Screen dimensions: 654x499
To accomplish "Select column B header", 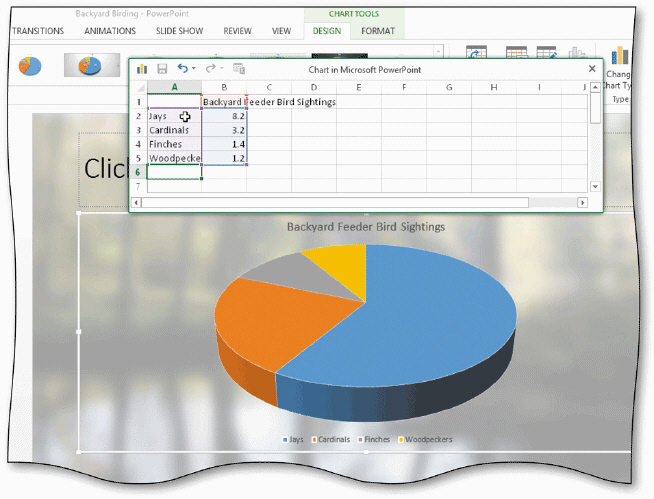I will (x=224, y=87).
